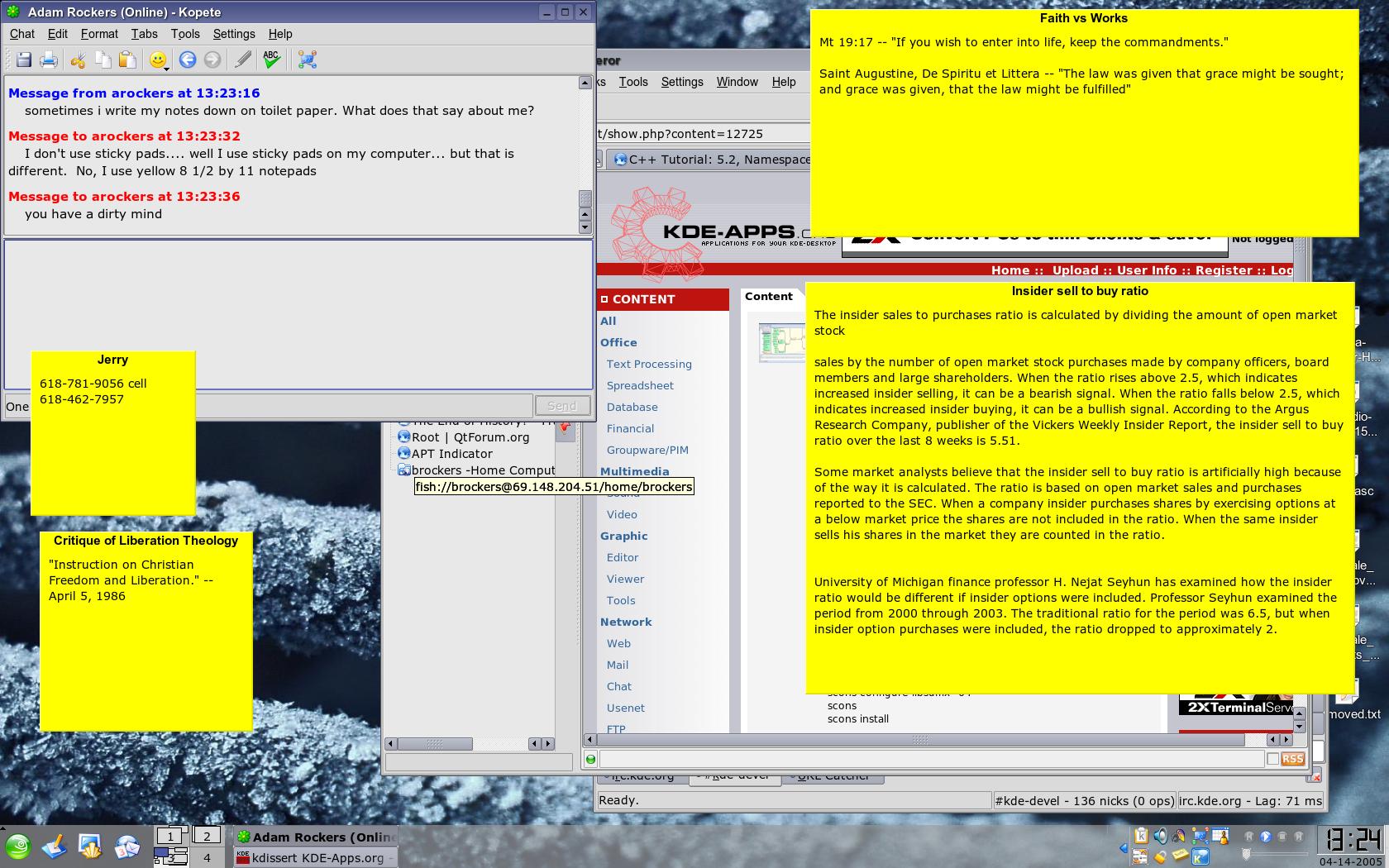Open the SUSE start menu button
Viewport: 1389px width, 868px height.
[x=17, y=847]
